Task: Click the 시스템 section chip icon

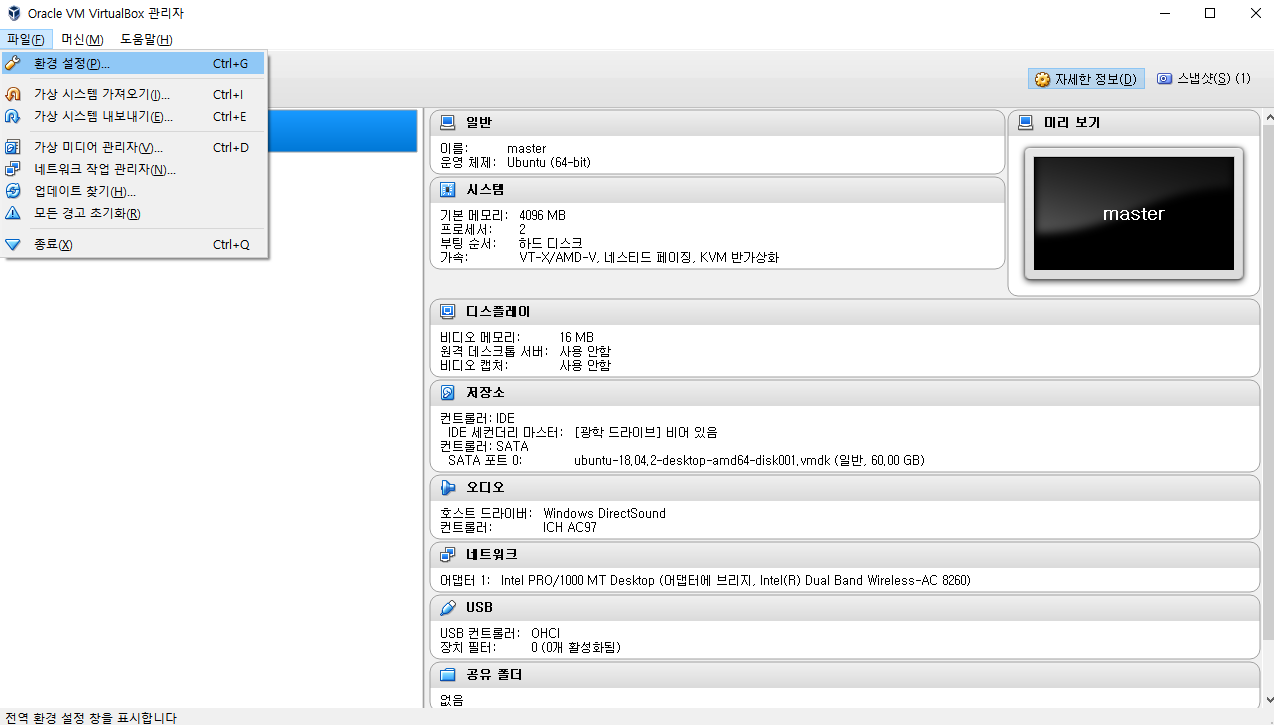Action: coord(448,190)
